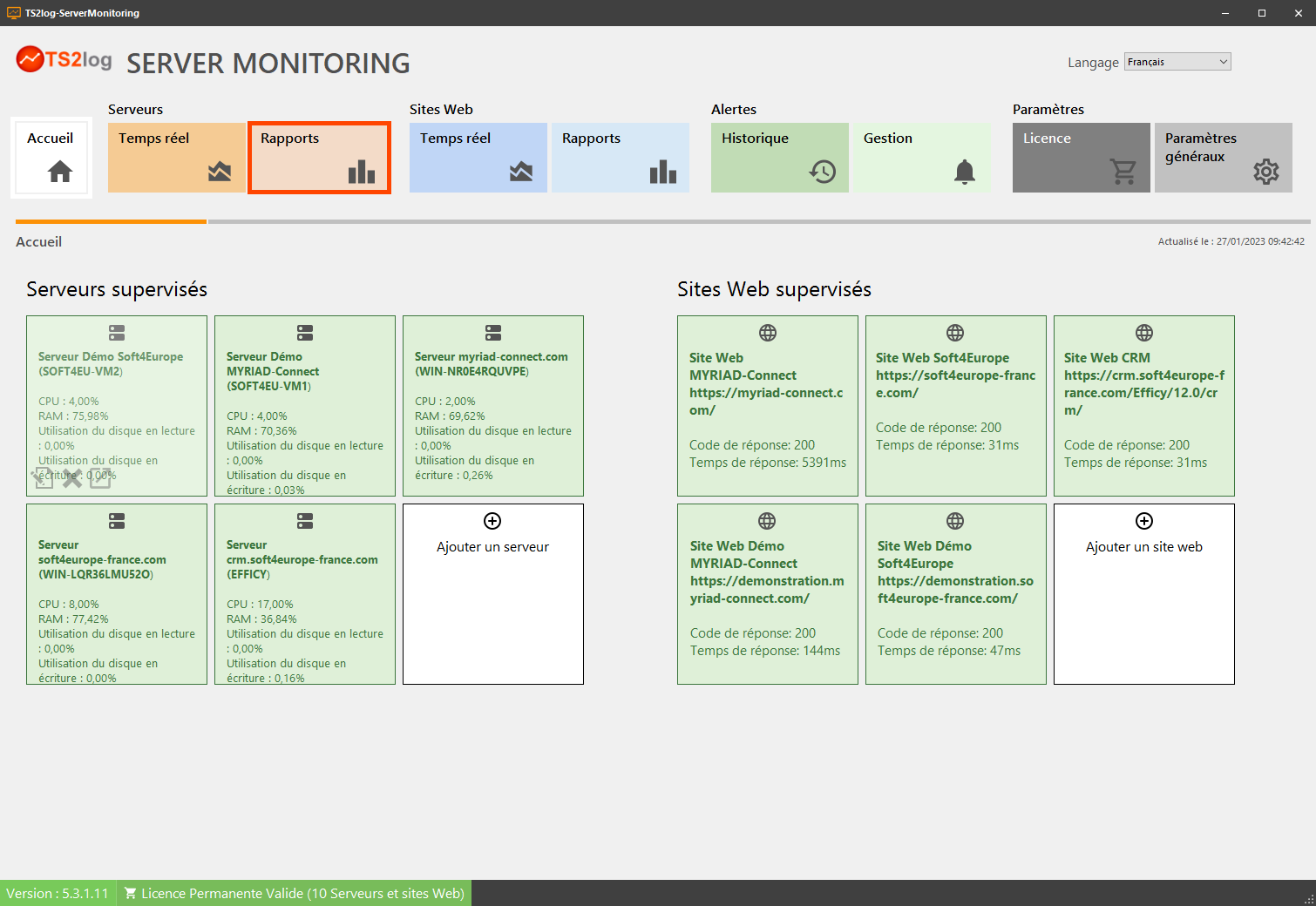This screenshot has height=906, width=1316.
Task: Go to the Accueil home tile
Action: [51, 158]
